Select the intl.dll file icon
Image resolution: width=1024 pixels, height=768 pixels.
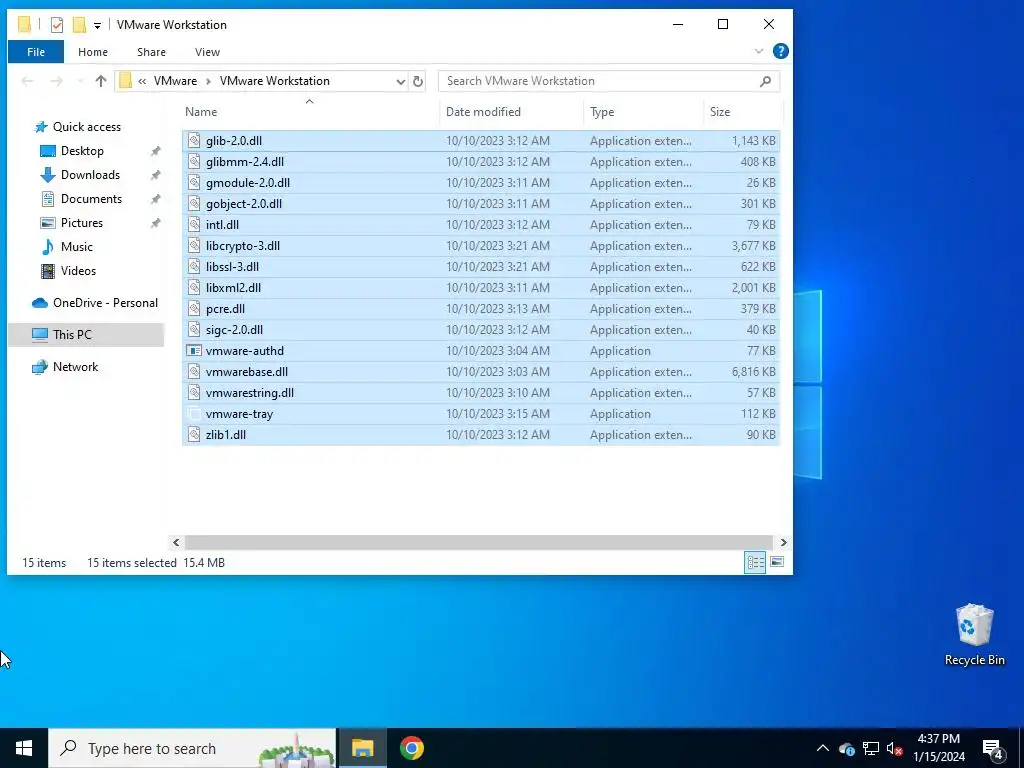pyautogui.click(x=194, y=225)
